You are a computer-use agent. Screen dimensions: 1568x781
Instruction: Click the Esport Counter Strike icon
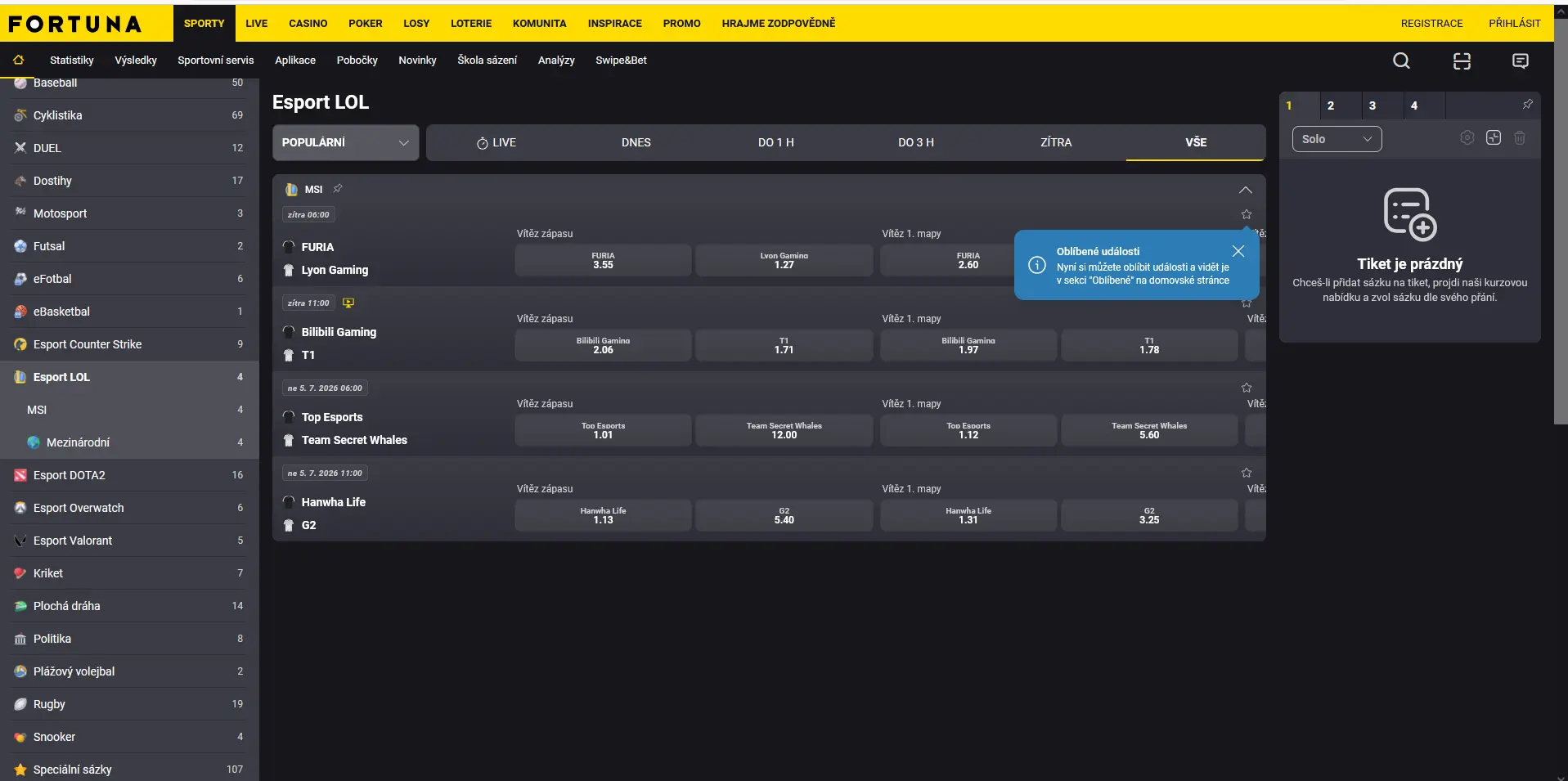point(20,344)
